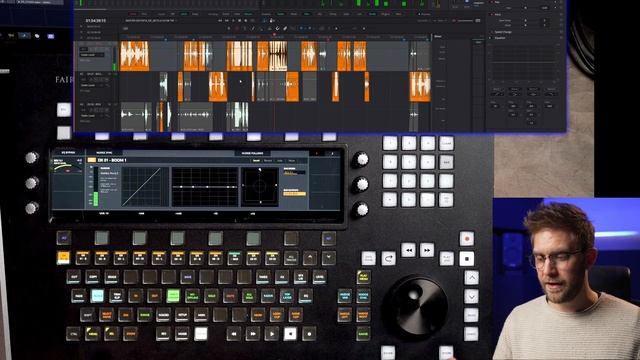Screen dimensions: 640x360
Task: Hit rewind on the bottom transport row
Action: (233, 334)
